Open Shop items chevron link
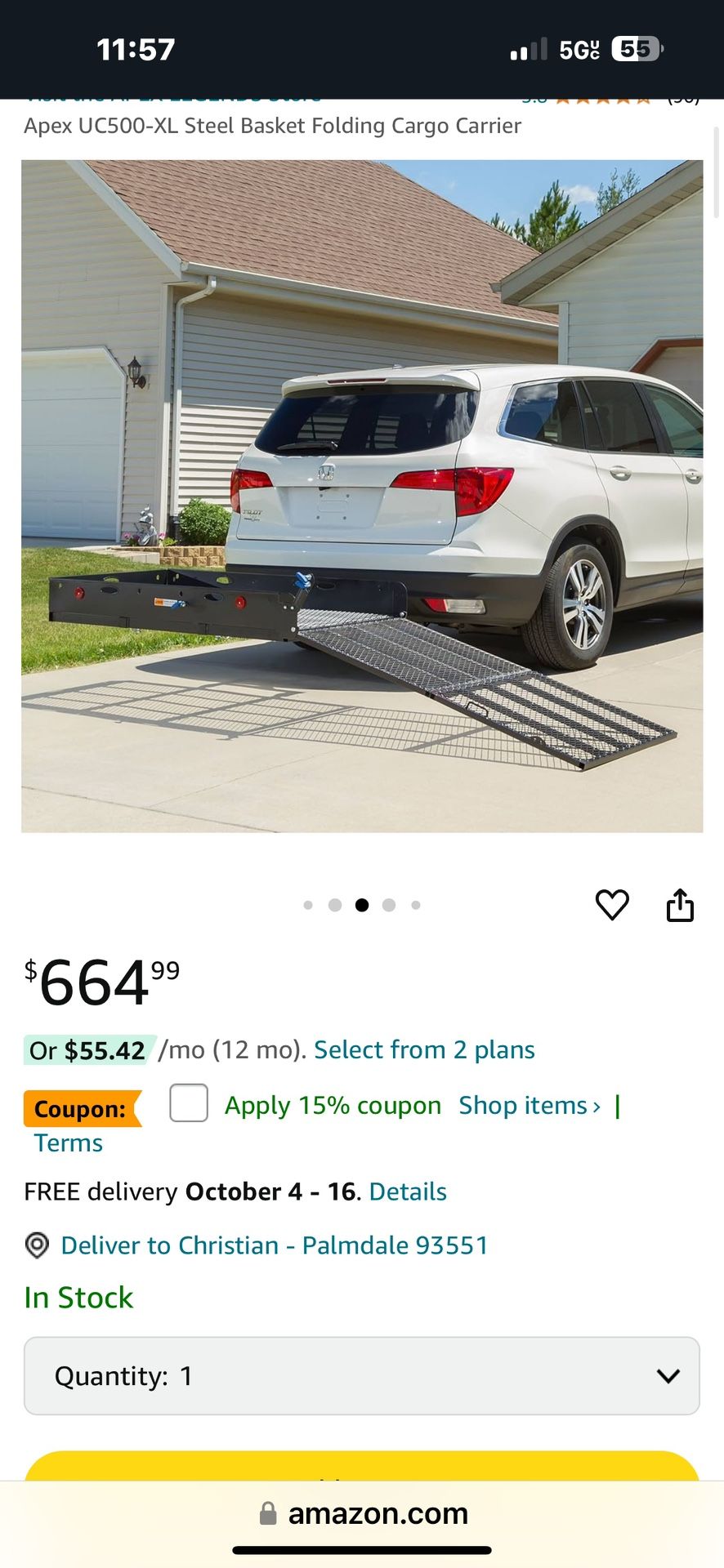 [x=530, y=1105]
